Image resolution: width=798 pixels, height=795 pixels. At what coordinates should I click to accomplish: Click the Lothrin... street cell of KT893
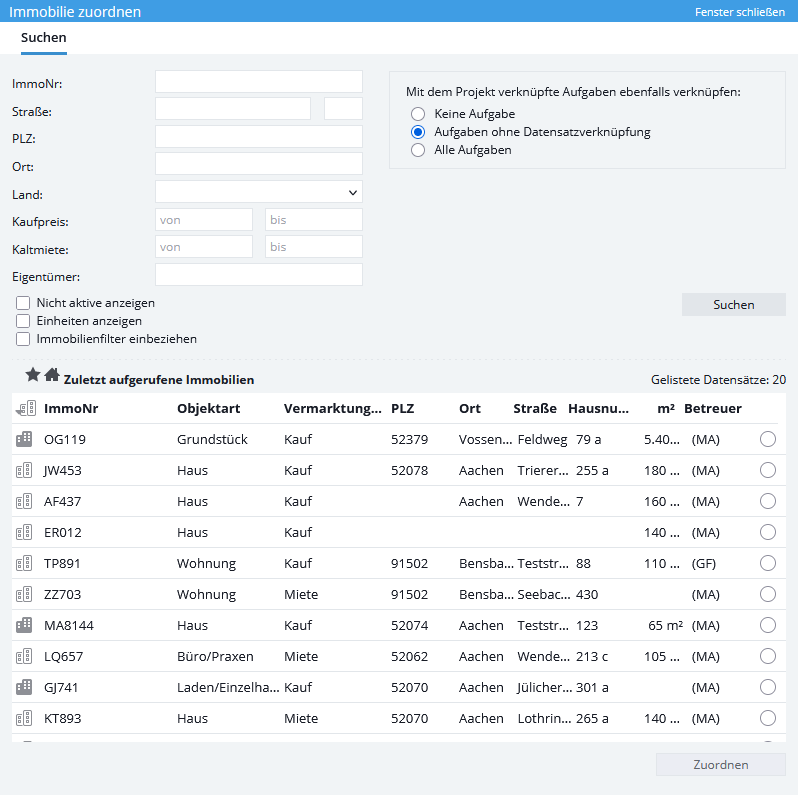click(x=544, y=718)
